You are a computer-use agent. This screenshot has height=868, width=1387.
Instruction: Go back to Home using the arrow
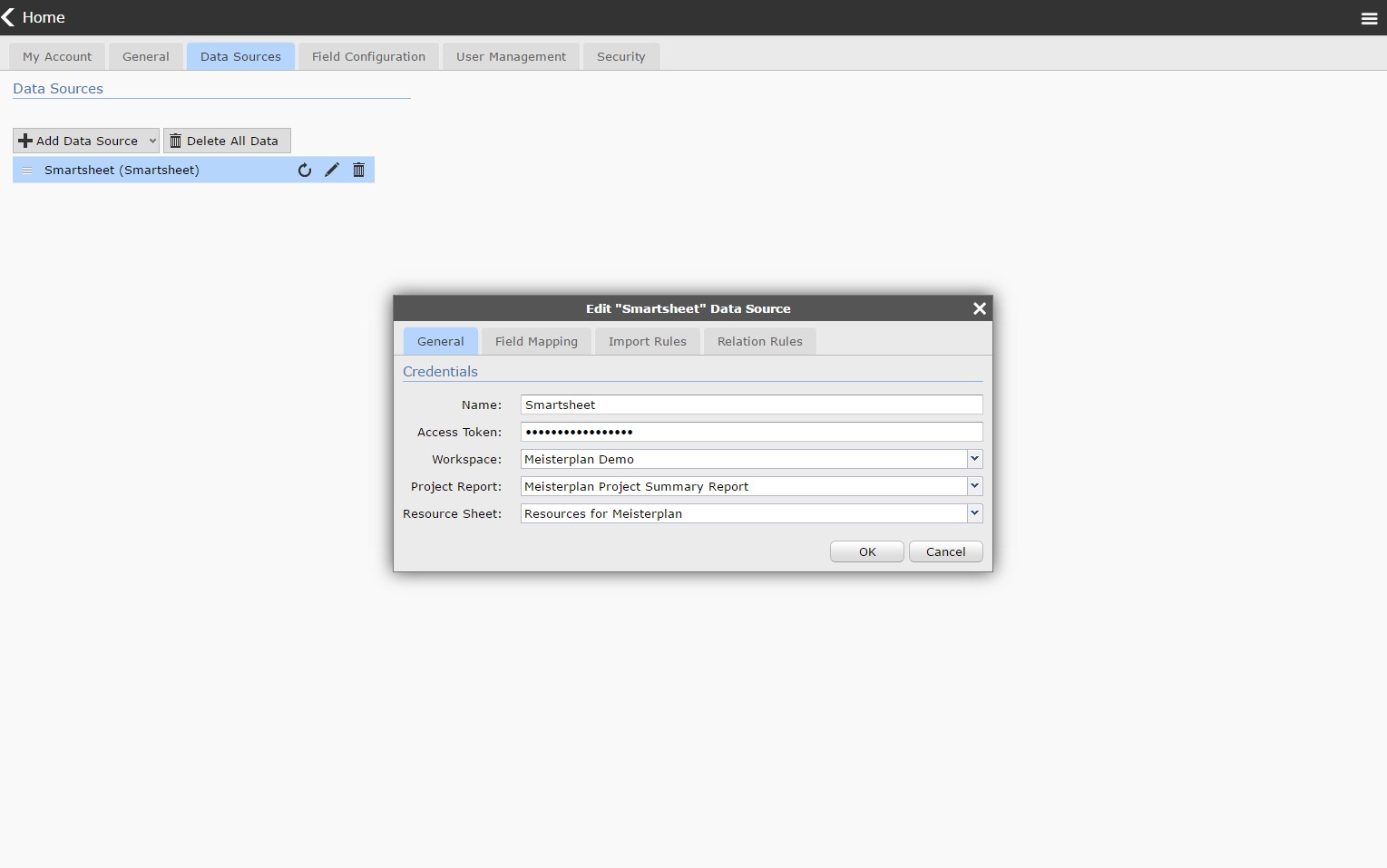[8, 17]
